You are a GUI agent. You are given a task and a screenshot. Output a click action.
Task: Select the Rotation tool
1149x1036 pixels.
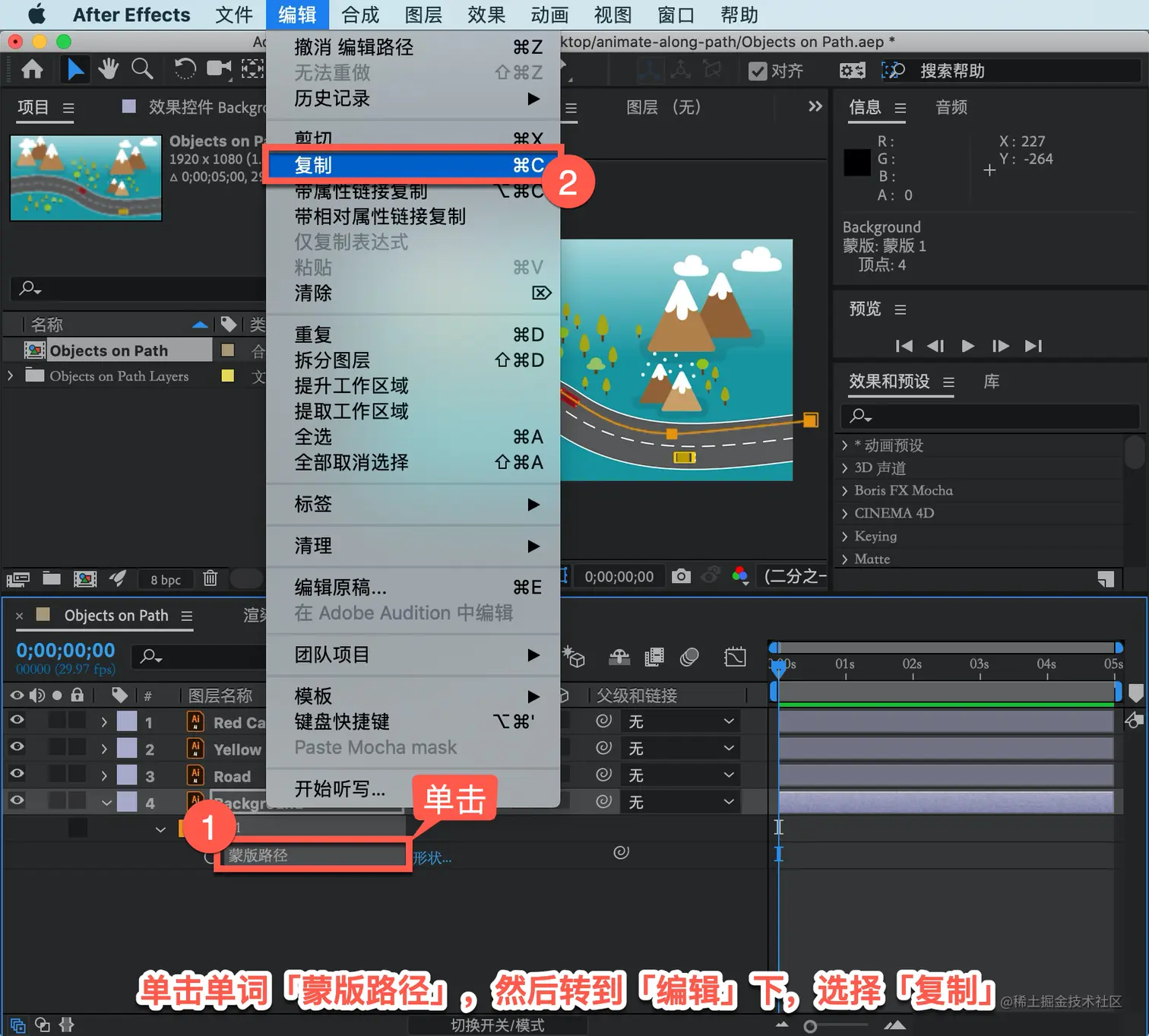click(185, 69)
